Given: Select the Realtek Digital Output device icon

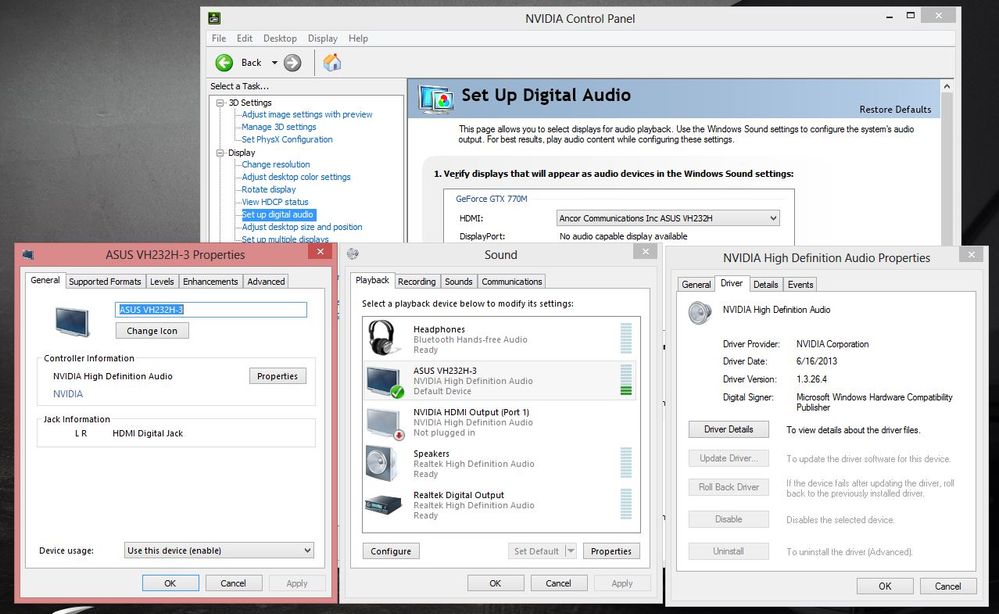Looking at the screenshot, I should [x=384, y=505].
